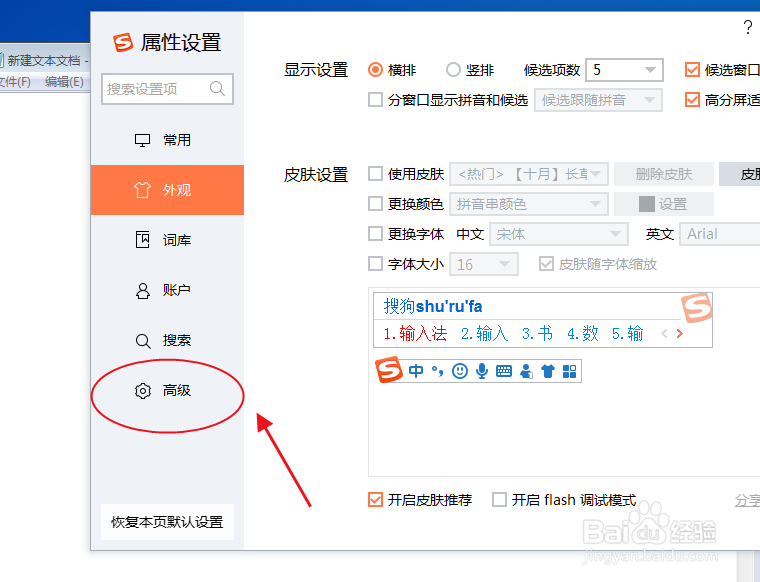Click candidate 2.输入 in preview
Image resolution: width=760 pixels, height=582 pixels.
point(484,333)
